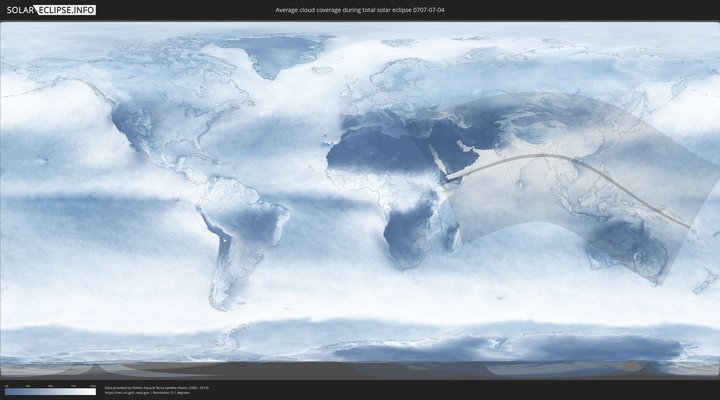Screen dimensions: 720x400
Task: Click the average cloud coverage title text
Action: point(359,10)
